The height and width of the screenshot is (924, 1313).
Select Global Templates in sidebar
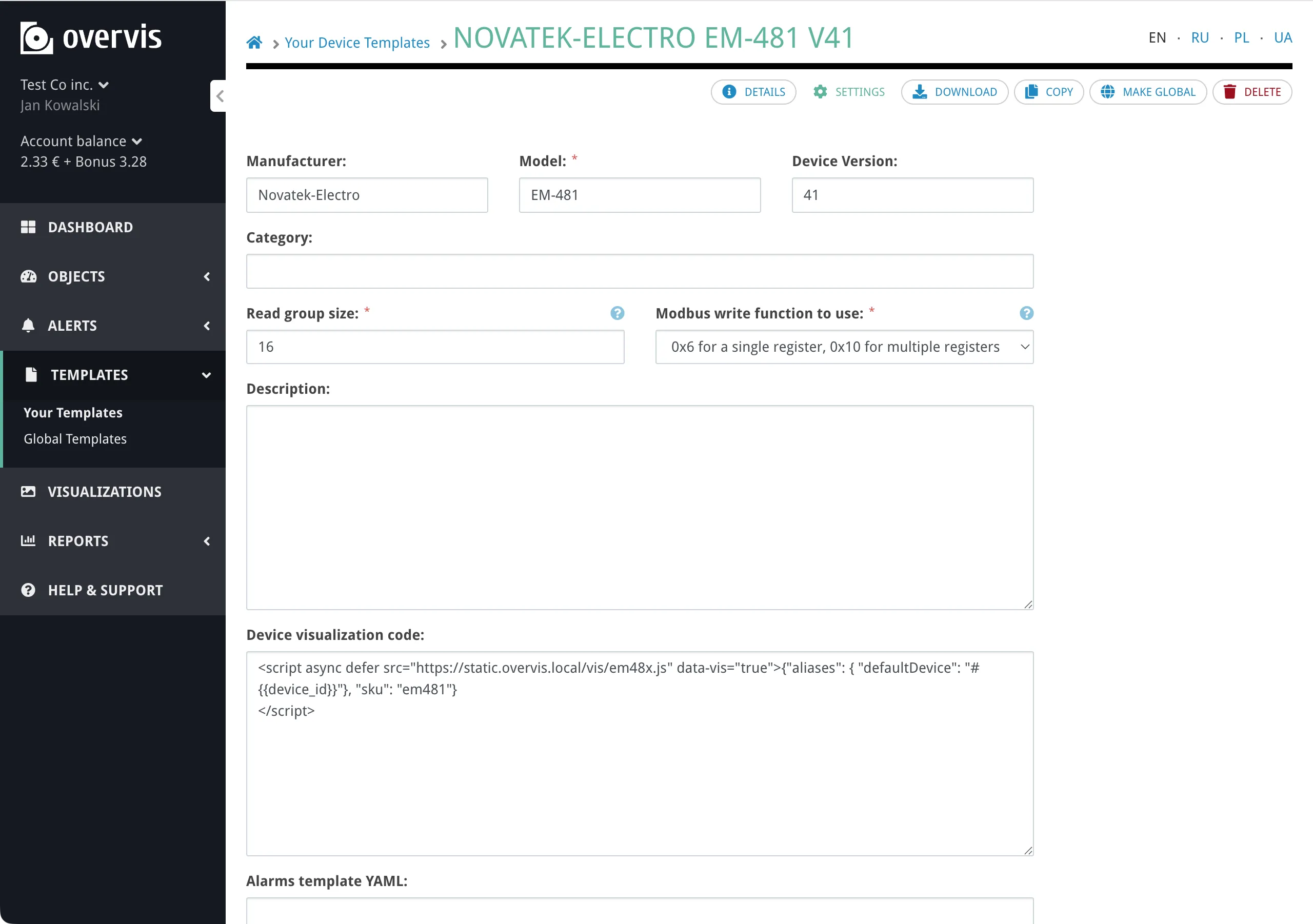(x=75, y=438)
